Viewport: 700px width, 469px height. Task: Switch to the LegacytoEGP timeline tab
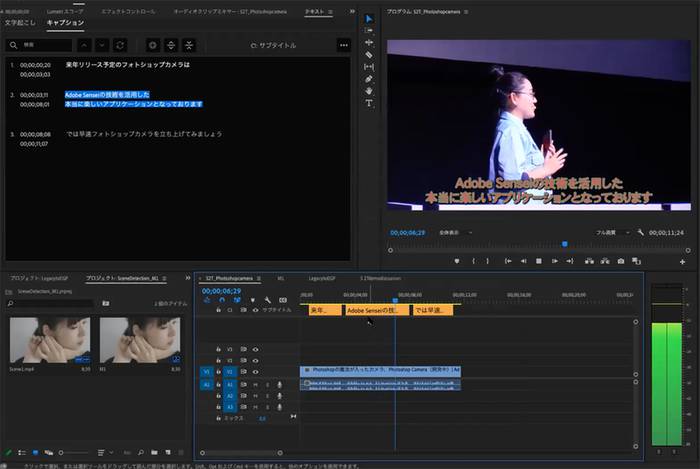tap(321, 278)
